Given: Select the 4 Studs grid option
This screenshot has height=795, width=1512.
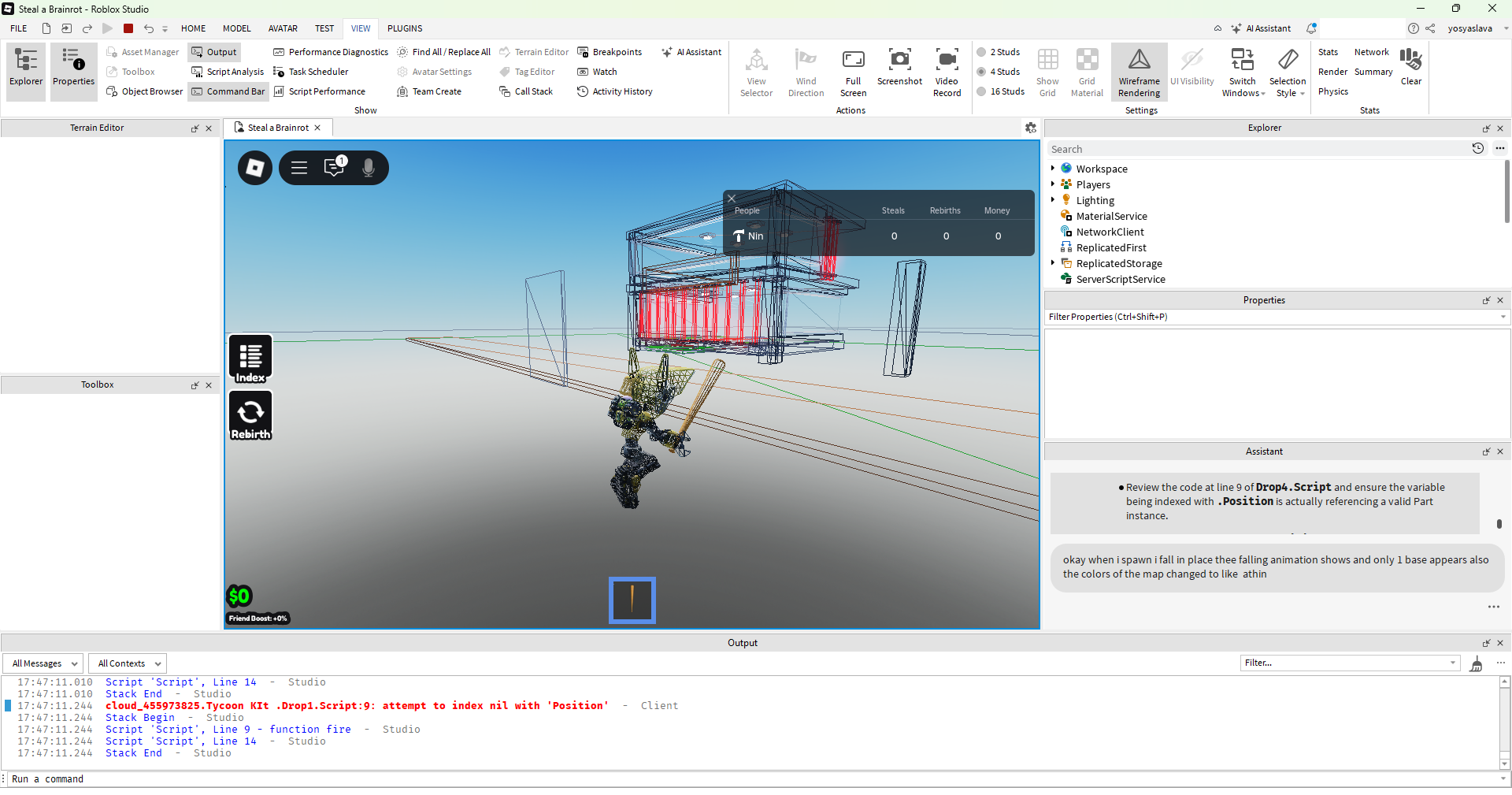Looking at the screenshot, I should click(999, 72).
